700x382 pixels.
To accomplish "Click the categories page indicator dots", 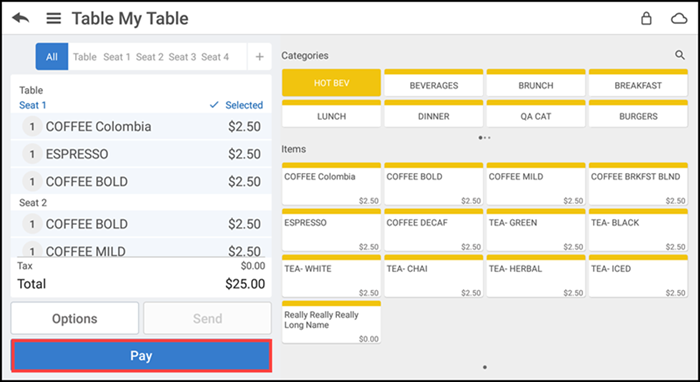I will 484,138.
